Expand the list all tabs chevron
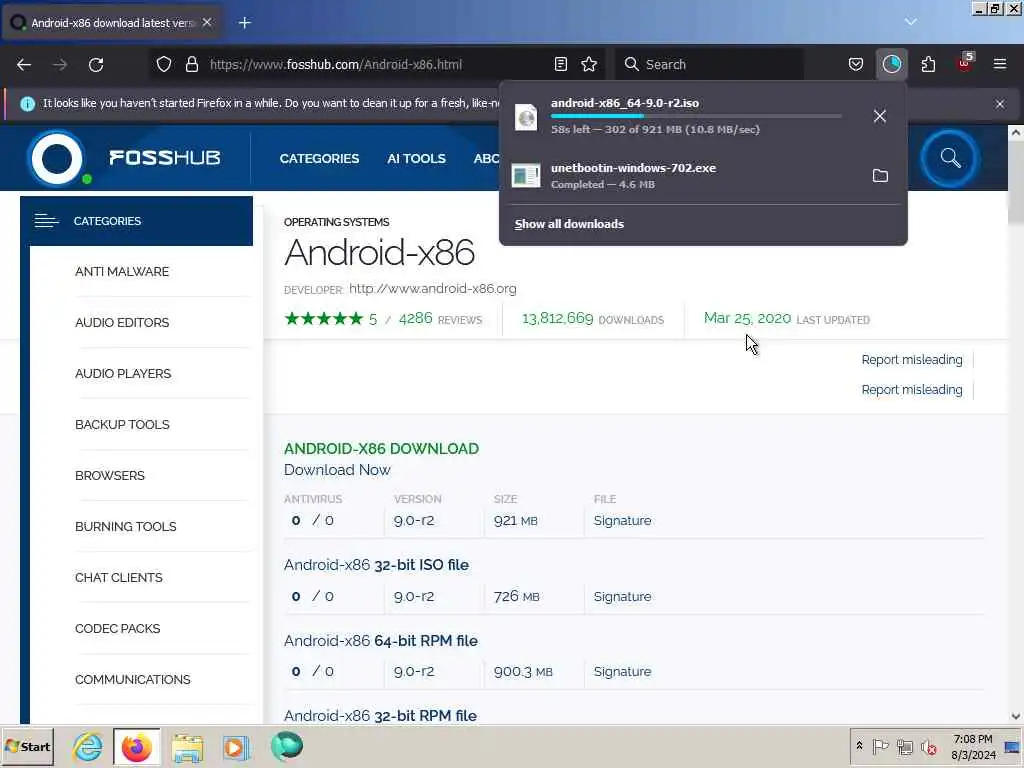Screen dimensions: 1024x768 tap(910, 22)
